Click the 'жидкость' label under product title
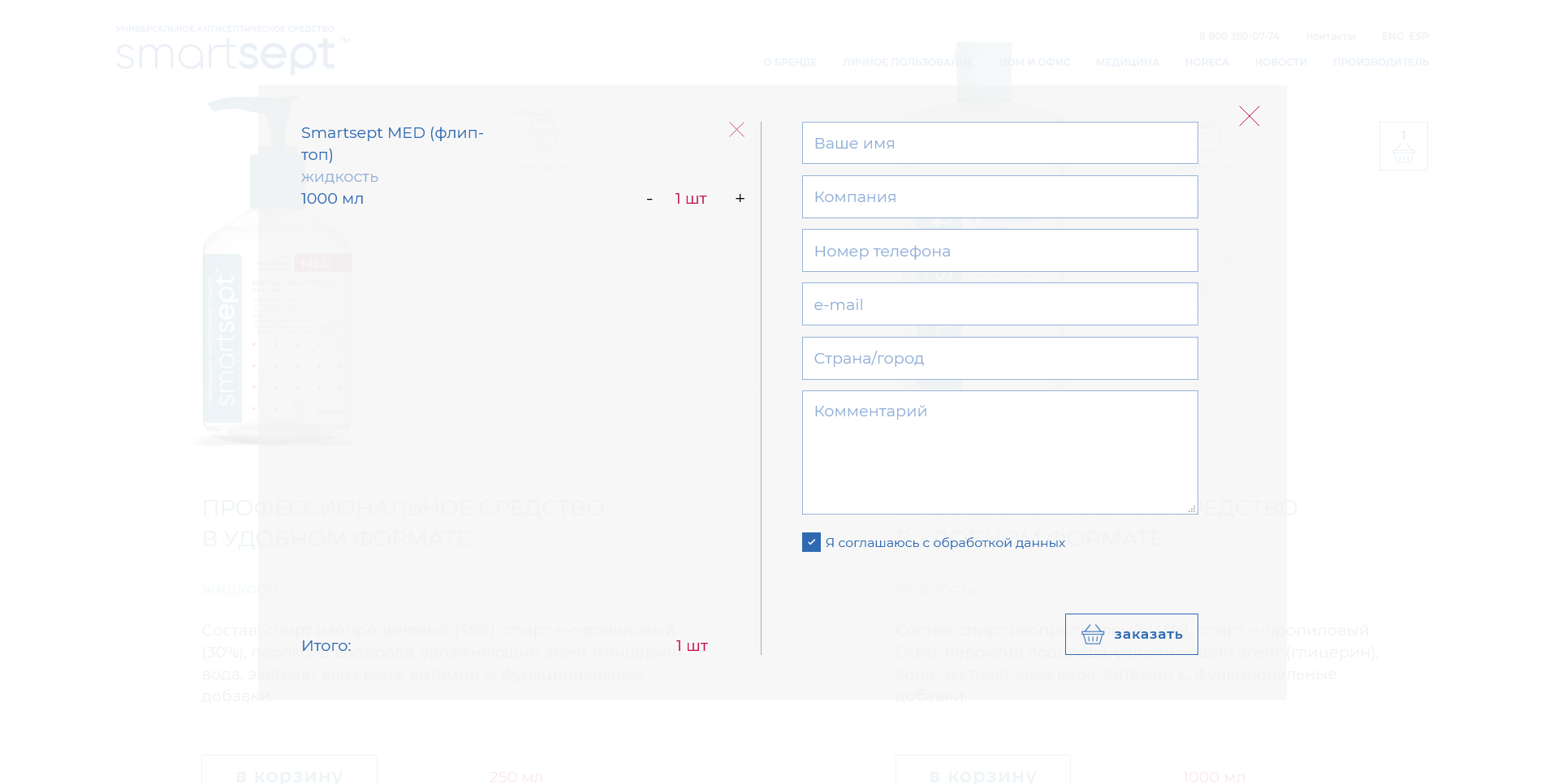1545x784 pixels. (339, 177)
